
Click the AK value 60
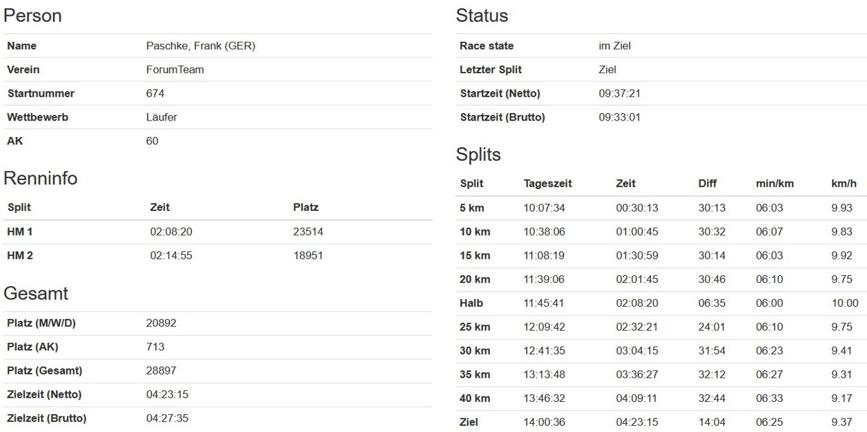pos(152,141)
